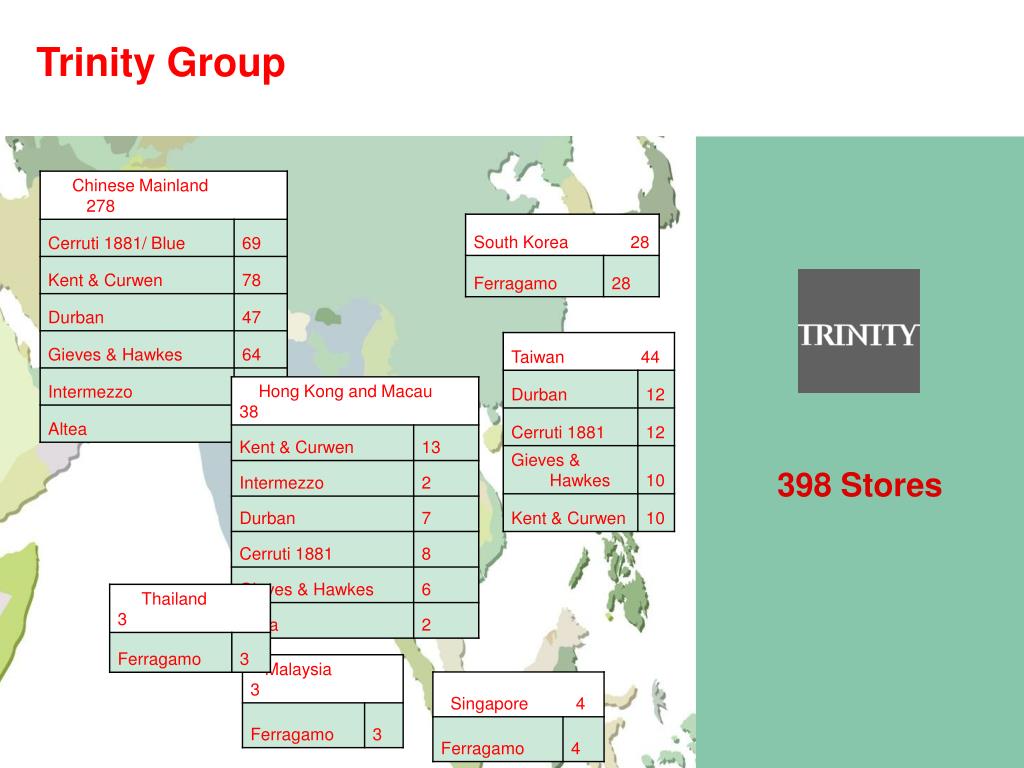Select Kent & Curwen in Taiwan table

coord(571,513)
